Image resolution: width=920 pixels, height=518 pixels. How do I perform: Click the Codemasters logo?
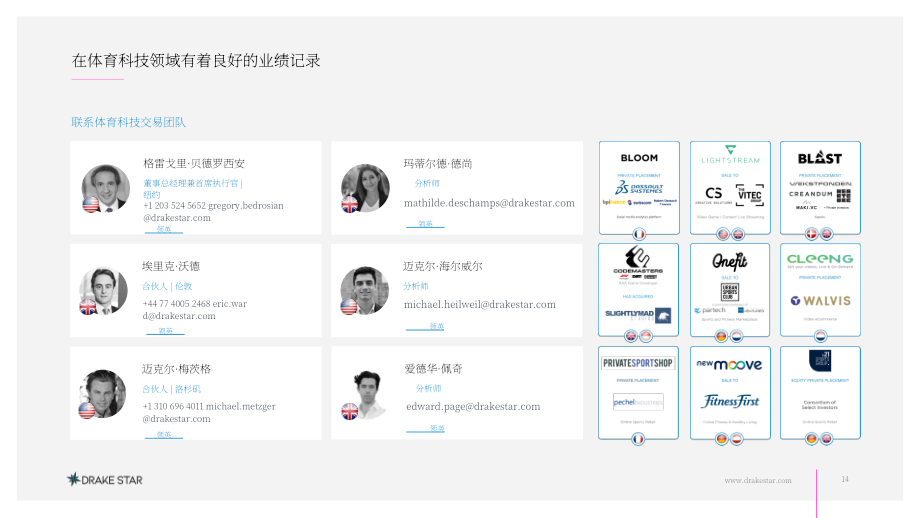(x=638, y=260)
